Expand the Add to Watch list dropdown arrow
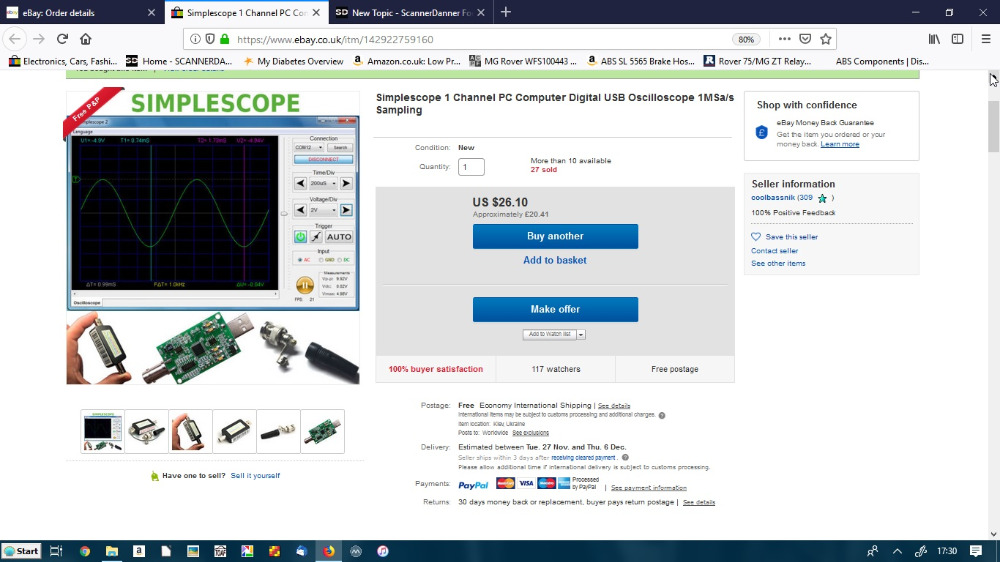1000x562 pixels. pyautogui.click(x=581, y=334)
